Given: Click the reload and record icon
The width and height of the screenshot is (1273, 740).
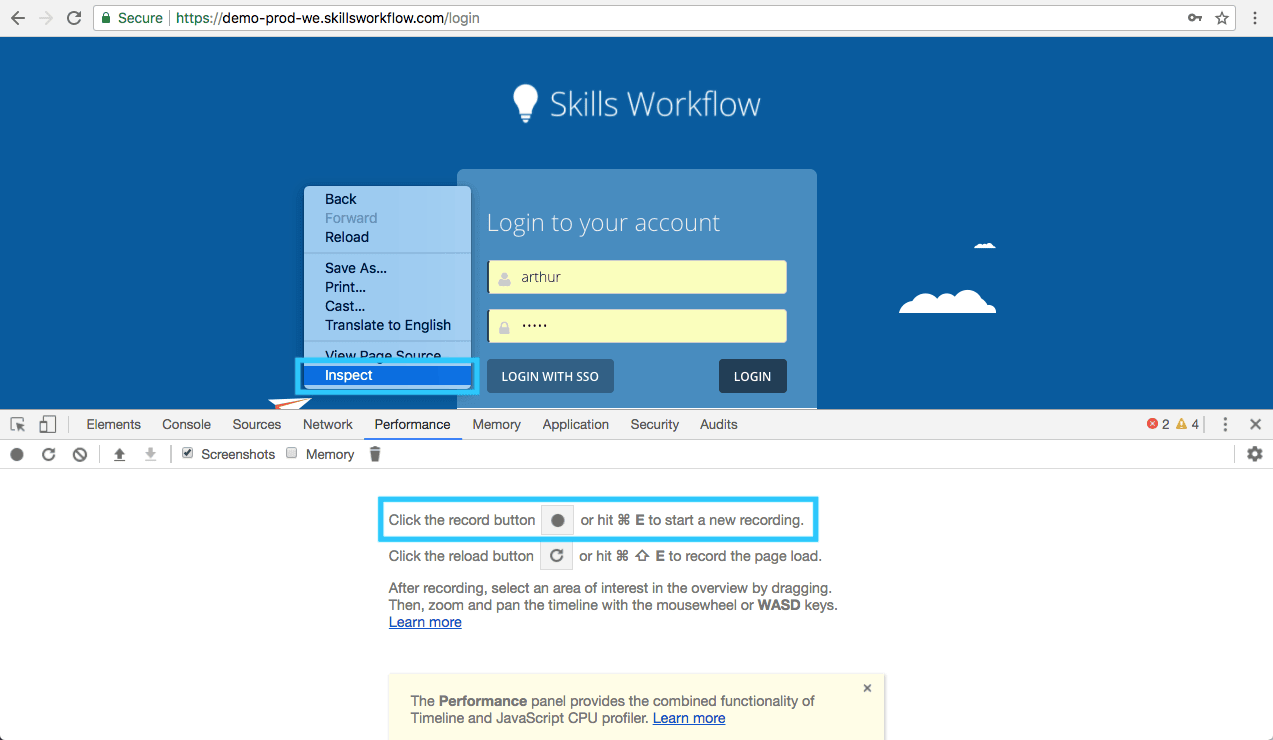Looking at the screenshot, I should (x=48, y=454).
